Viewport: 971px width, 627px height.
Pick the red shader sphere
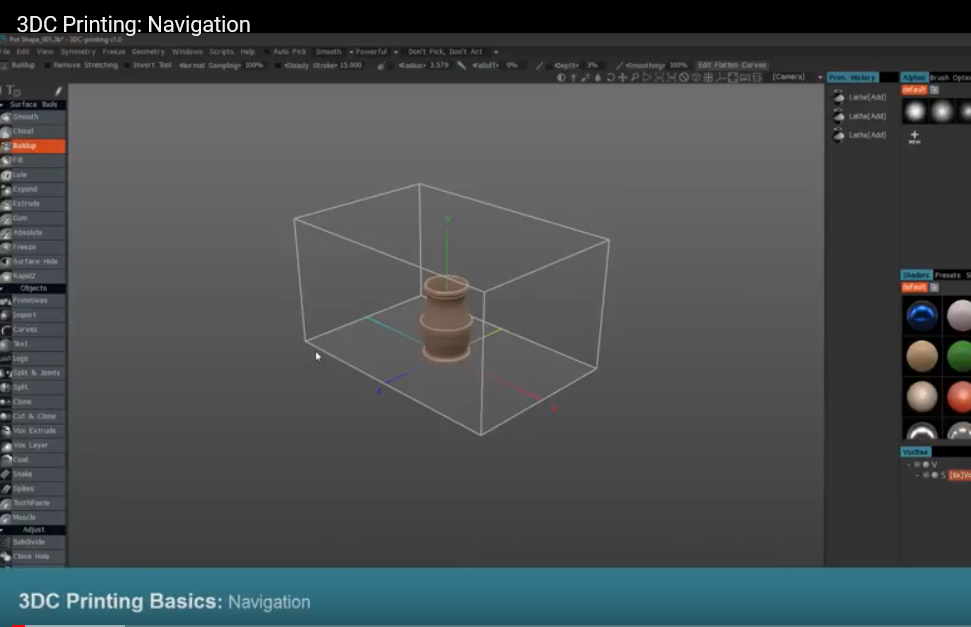(959, 397)
